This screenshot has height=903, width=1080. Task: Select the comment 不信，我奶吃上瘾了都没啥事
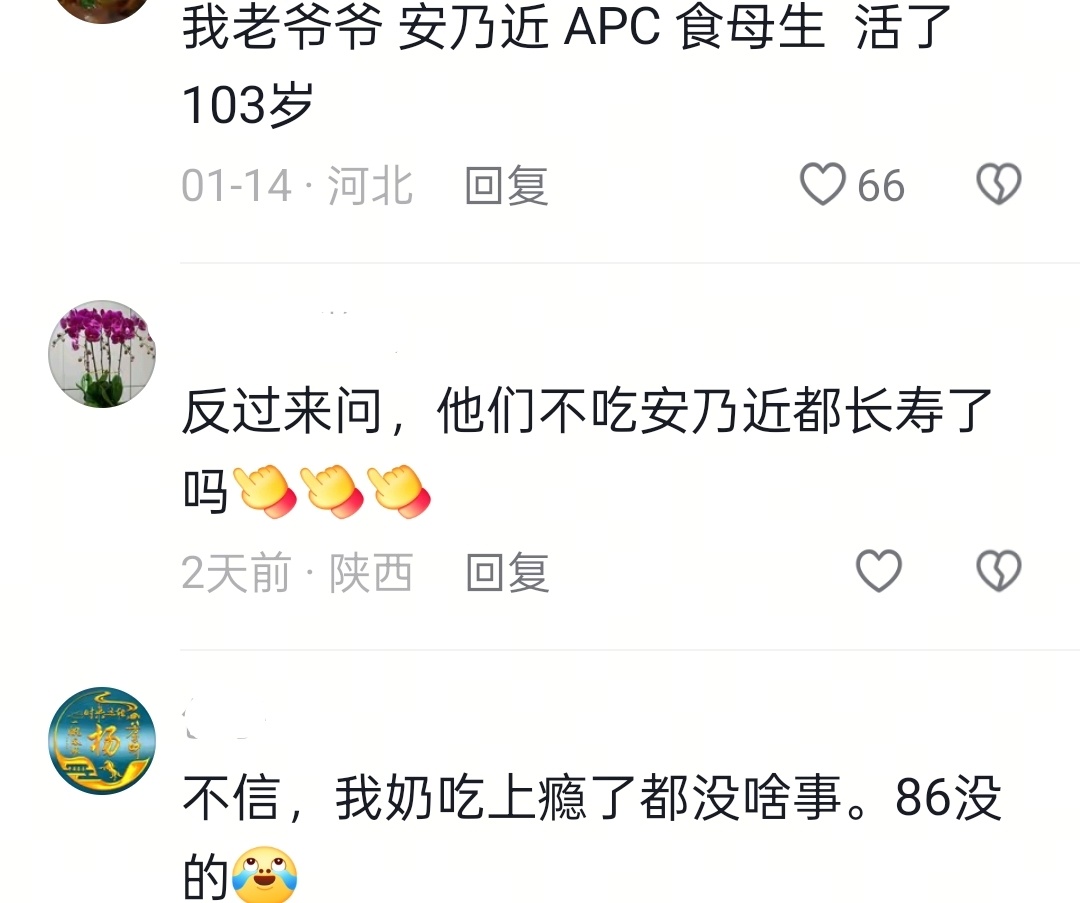[x=511, y=798]
